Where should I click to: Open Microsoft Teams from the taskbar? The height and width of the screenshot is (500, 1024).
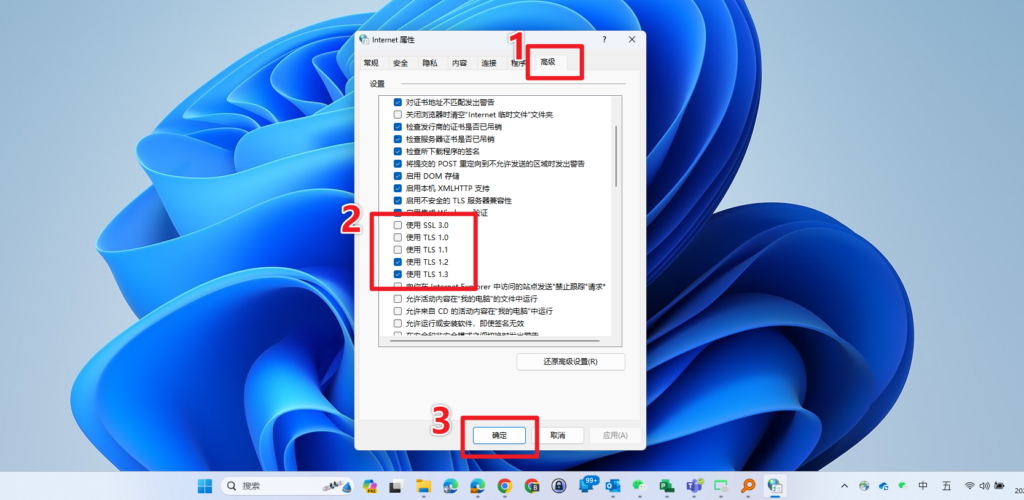694,486
